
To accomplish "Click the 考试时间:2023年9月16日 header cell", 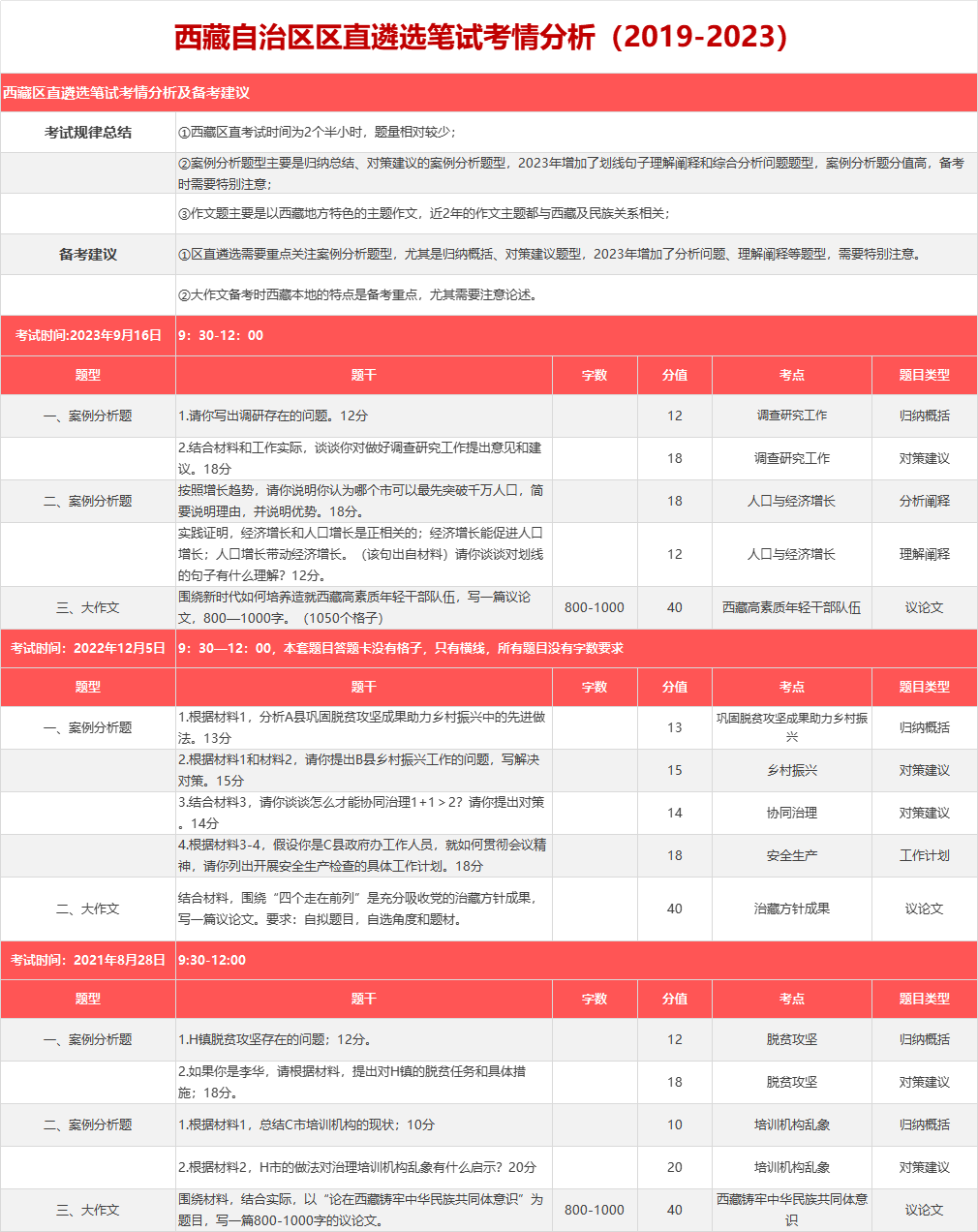I will click(x=88, y=335).
